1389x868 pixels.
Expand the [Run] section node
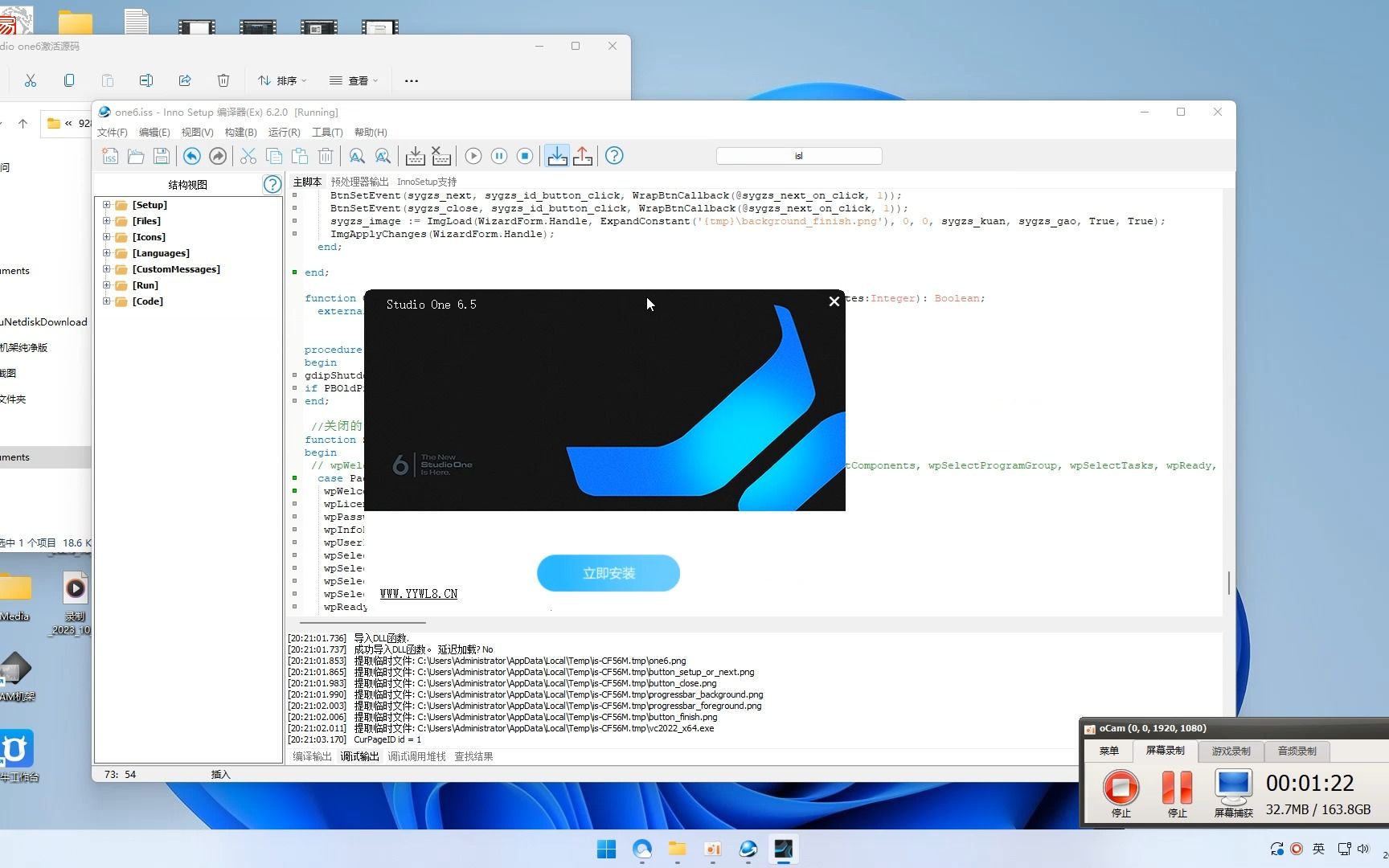pyautogui.click(x=106, y=285)
